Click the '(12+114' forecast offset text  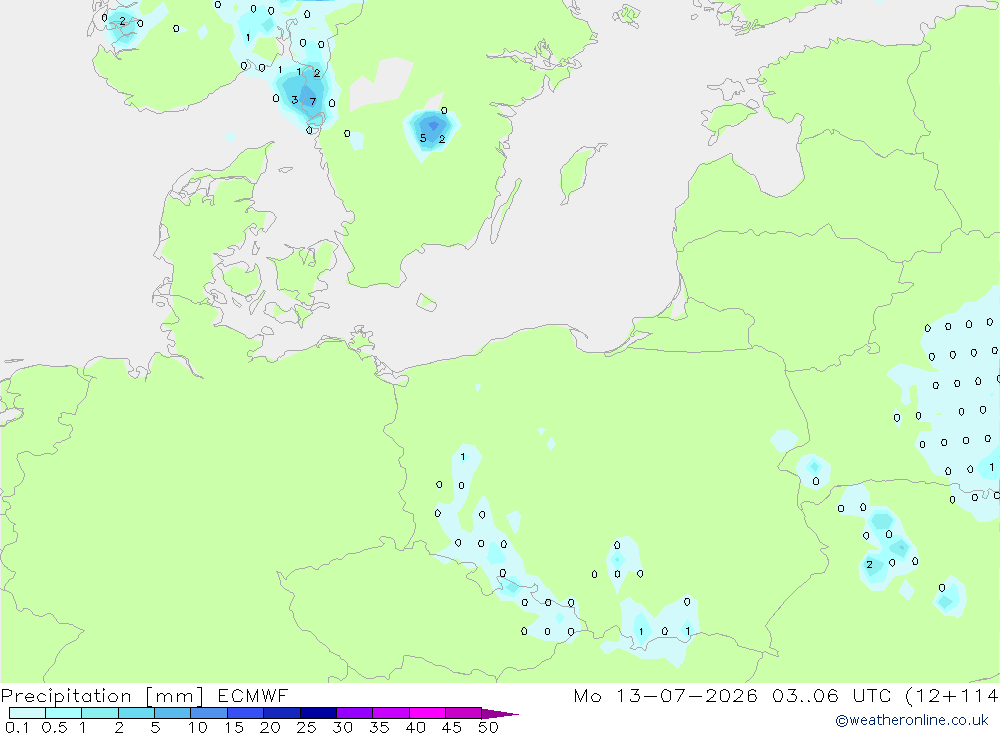point(952,695)
